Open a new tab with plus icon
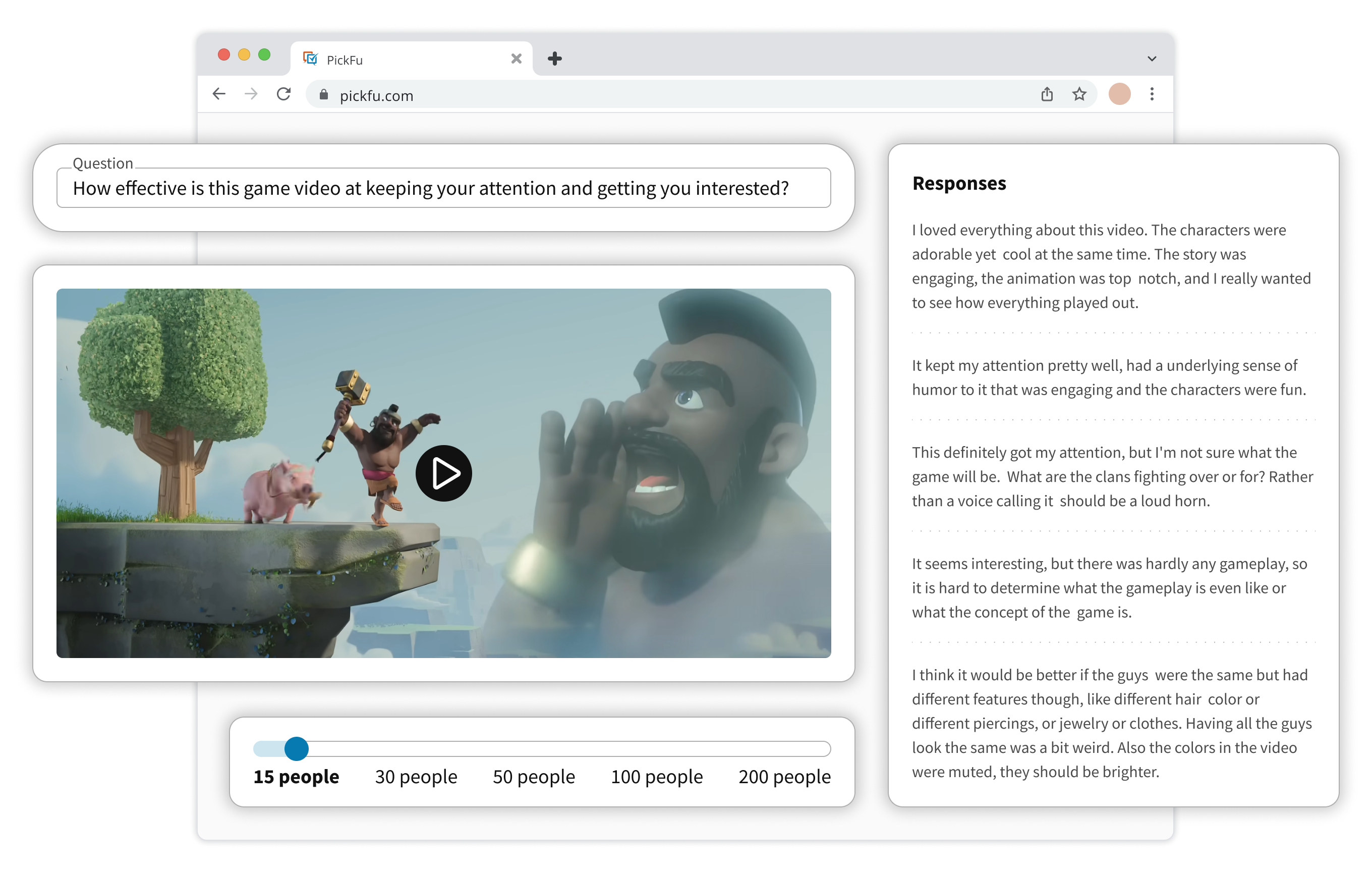This screenshot has height=872, width=1372. point(554,59)
